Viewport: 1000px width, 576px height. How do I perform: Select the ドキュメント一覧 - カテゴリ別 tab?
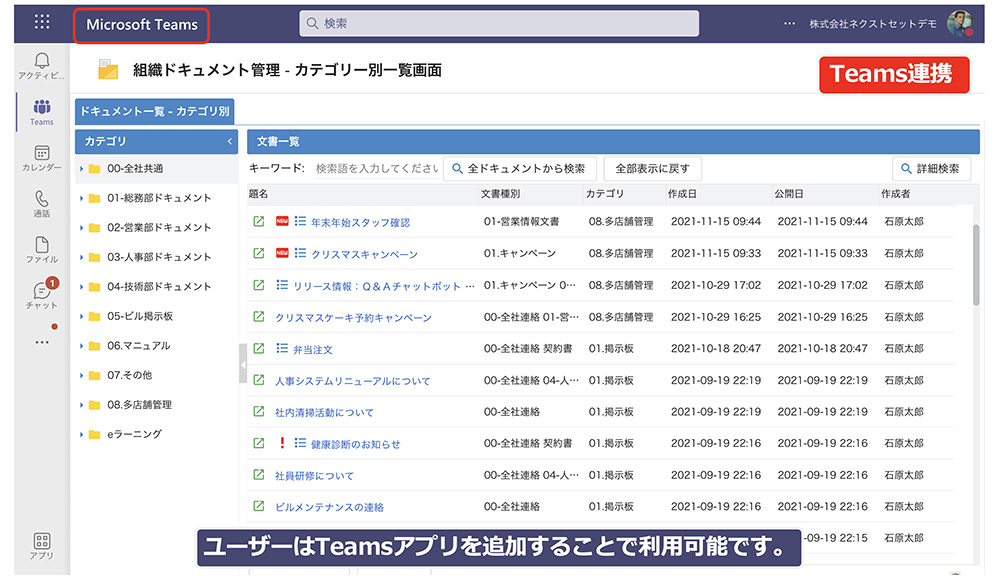coord(154,111)
